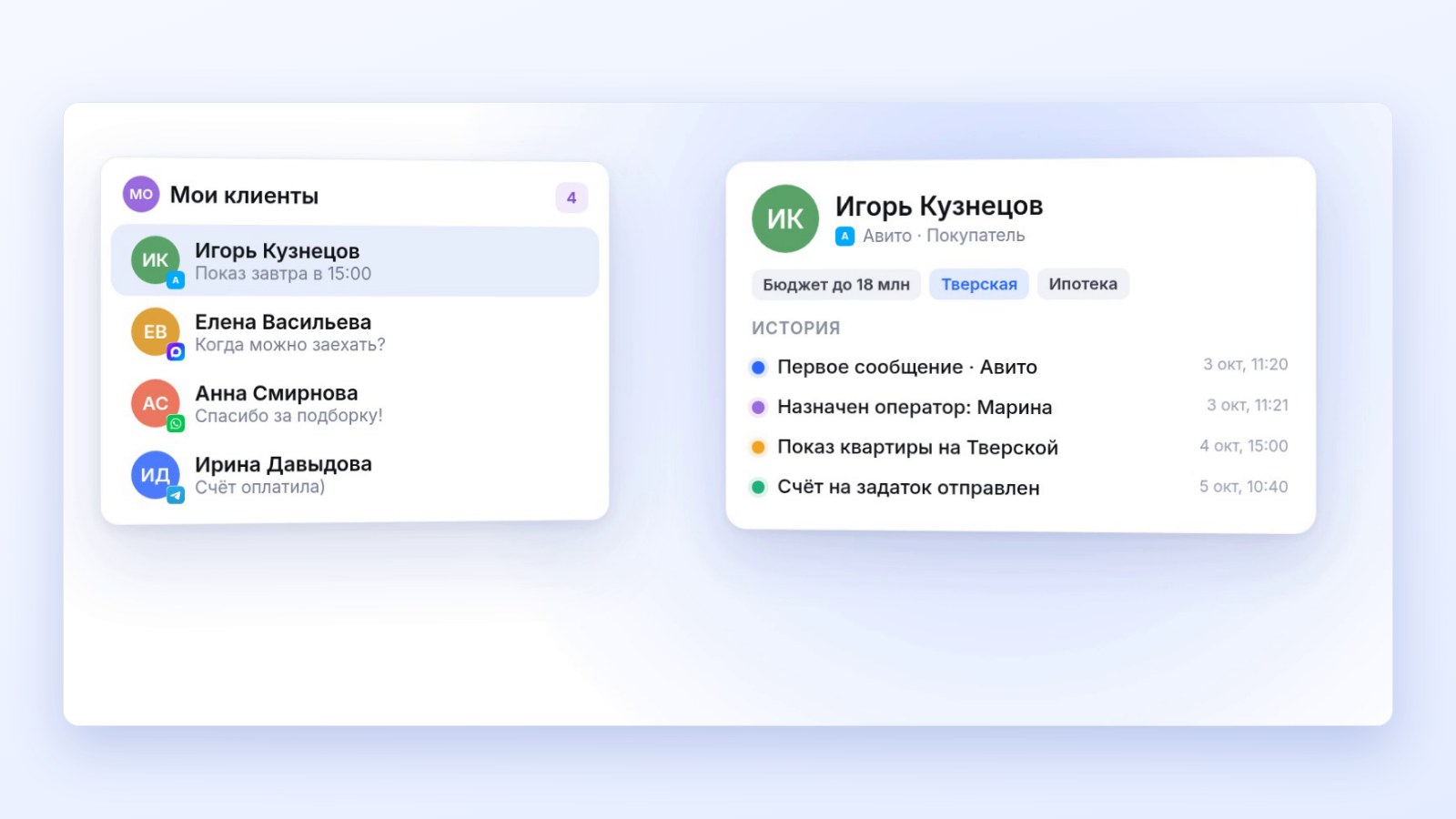Click timestamp 3 окт, 11:20

[1245, 364]
